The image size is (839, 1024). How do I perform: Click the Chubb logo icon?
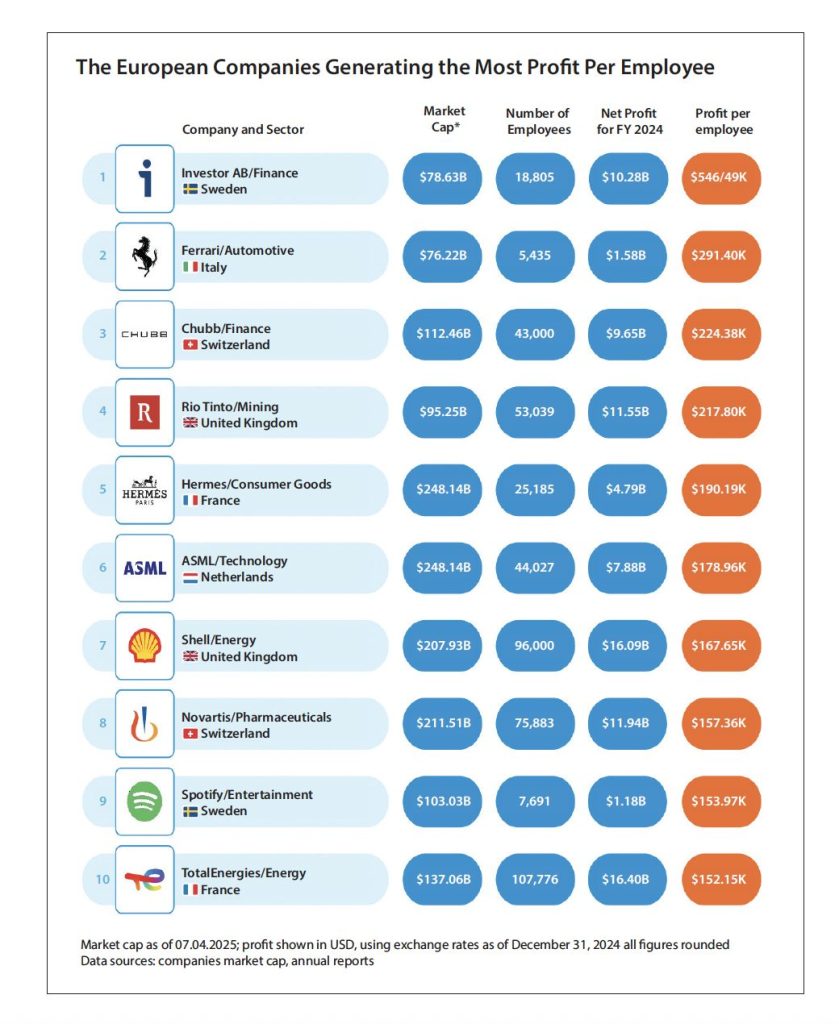145,335
